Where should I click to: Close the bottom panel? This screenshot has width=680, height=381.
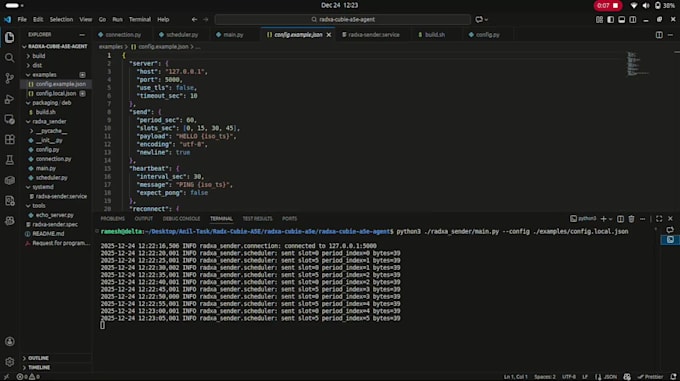coord(670,219)
